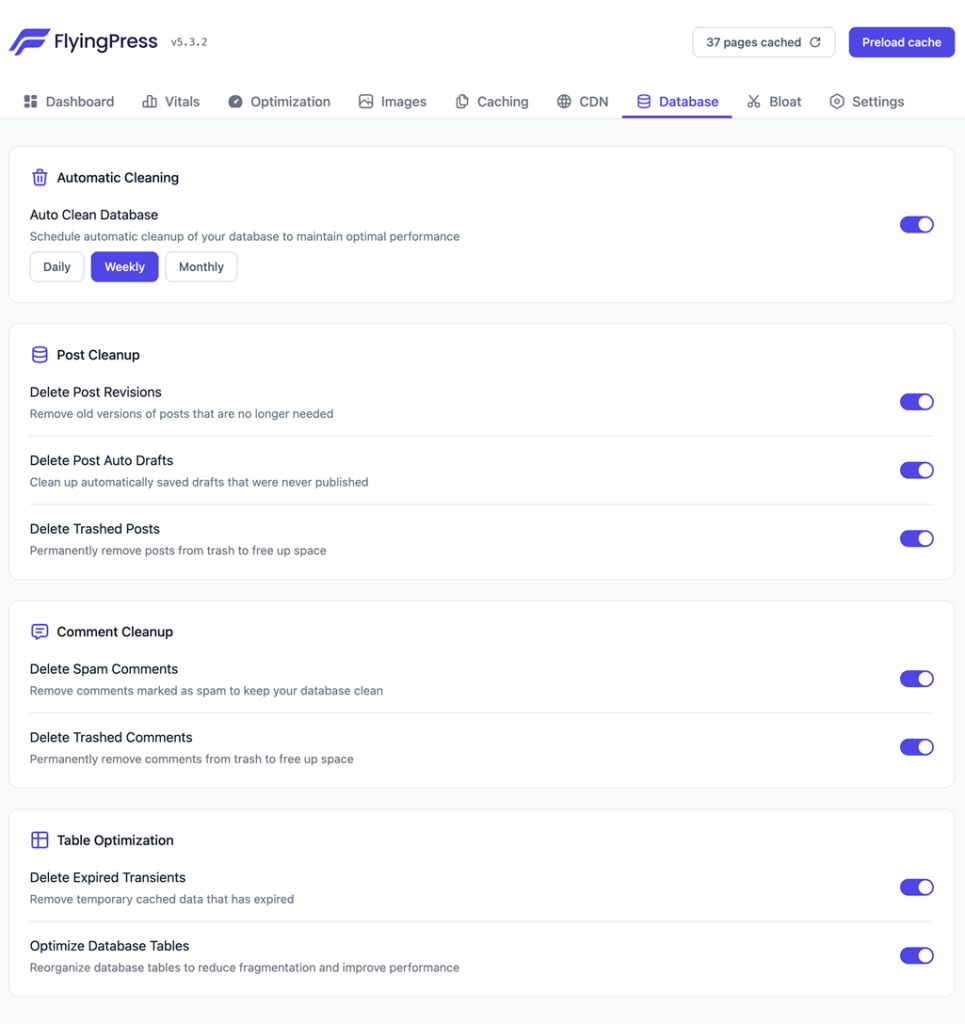Click the Table Optimization grid icon
The image size is (965, 1024).
pos(39,840)
